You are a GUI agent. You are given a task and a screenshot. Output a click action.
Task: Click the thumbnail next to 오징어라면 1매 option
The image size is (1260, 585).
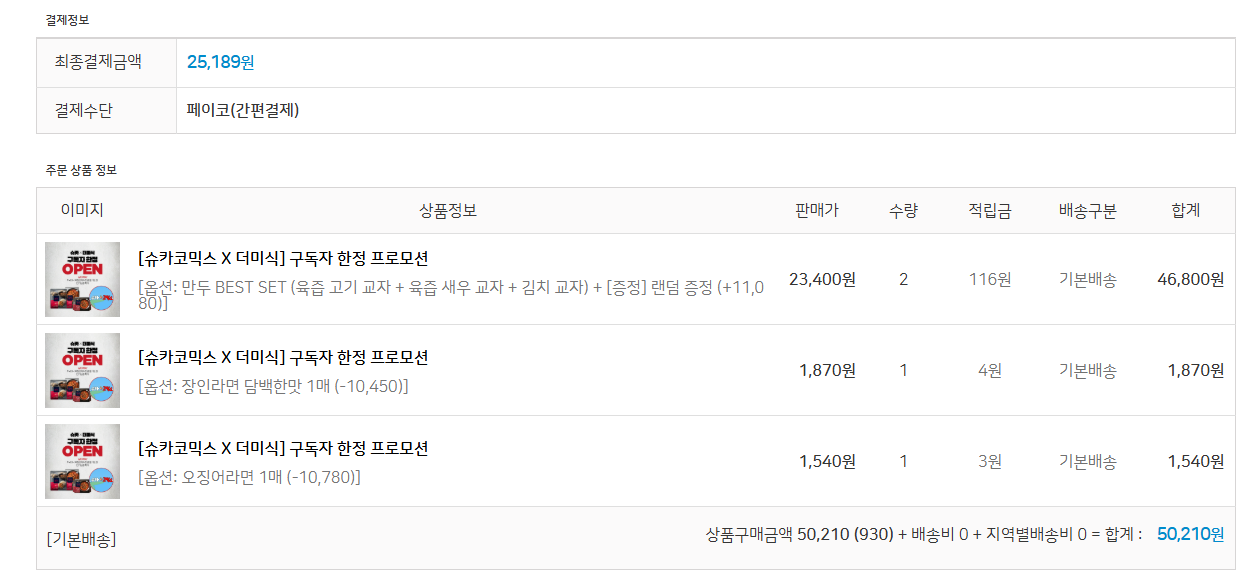tap(82, 461)
